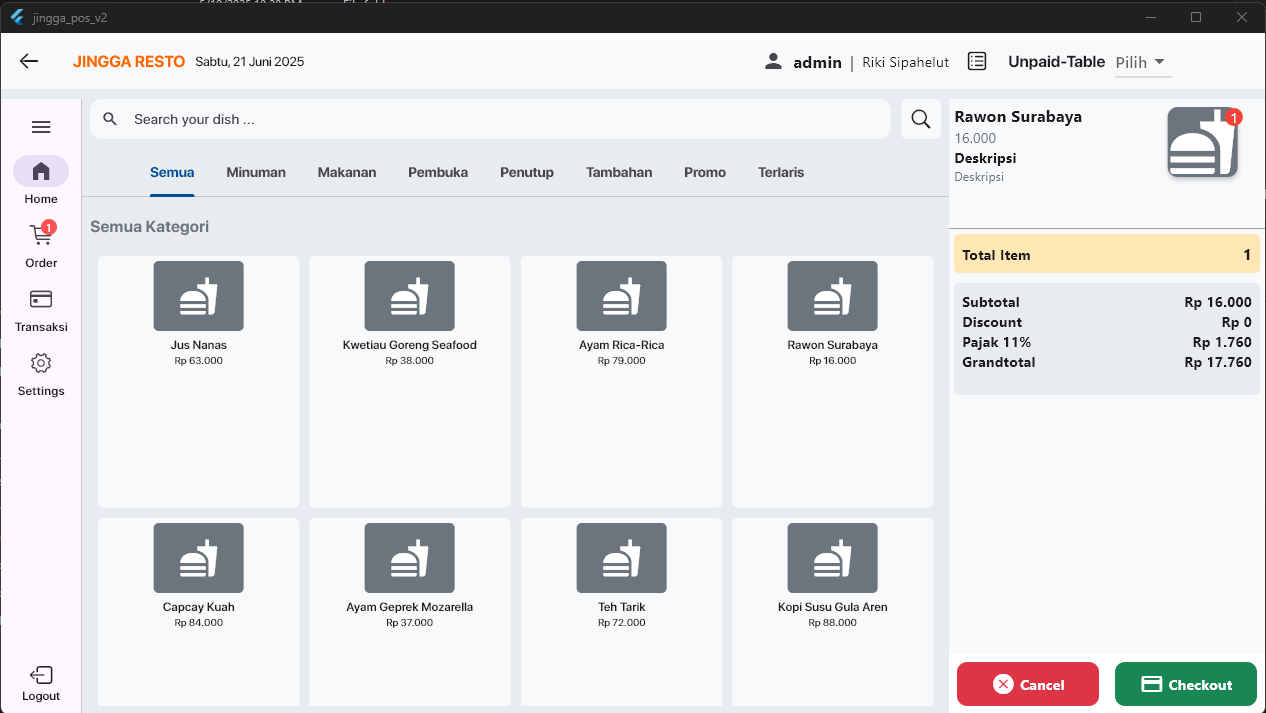Expand the Unpaid-Table Pilih dropdown
Screen dimensions: 1266x713
[x=1143, y=62]
